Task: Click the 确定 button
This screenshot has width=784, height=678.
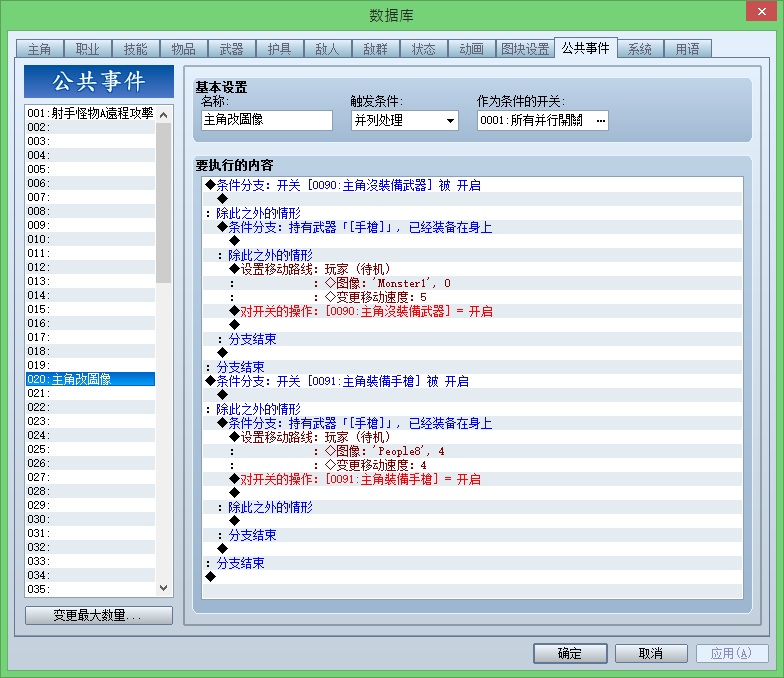Action: pyautogui.click(x=570, y=653)
